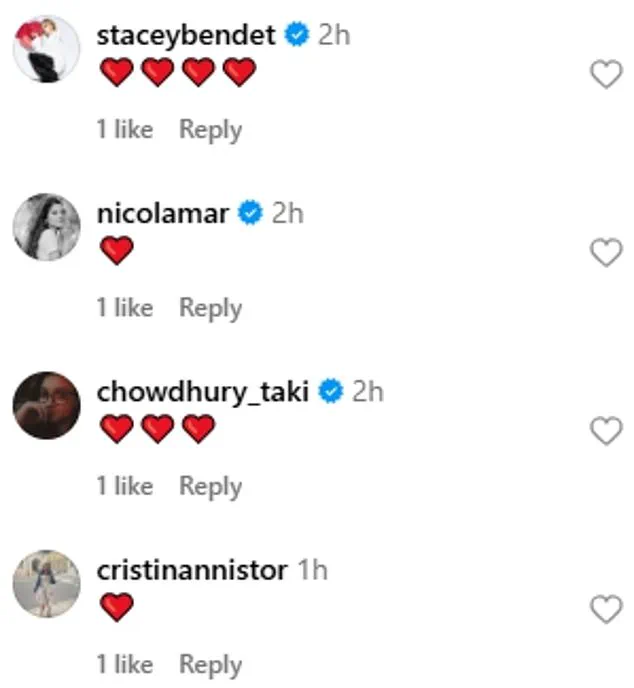Viewport: 634px width, 688px height.
Task: Like nicolamar's comment with the heart
Action: (x=607, y=253)
